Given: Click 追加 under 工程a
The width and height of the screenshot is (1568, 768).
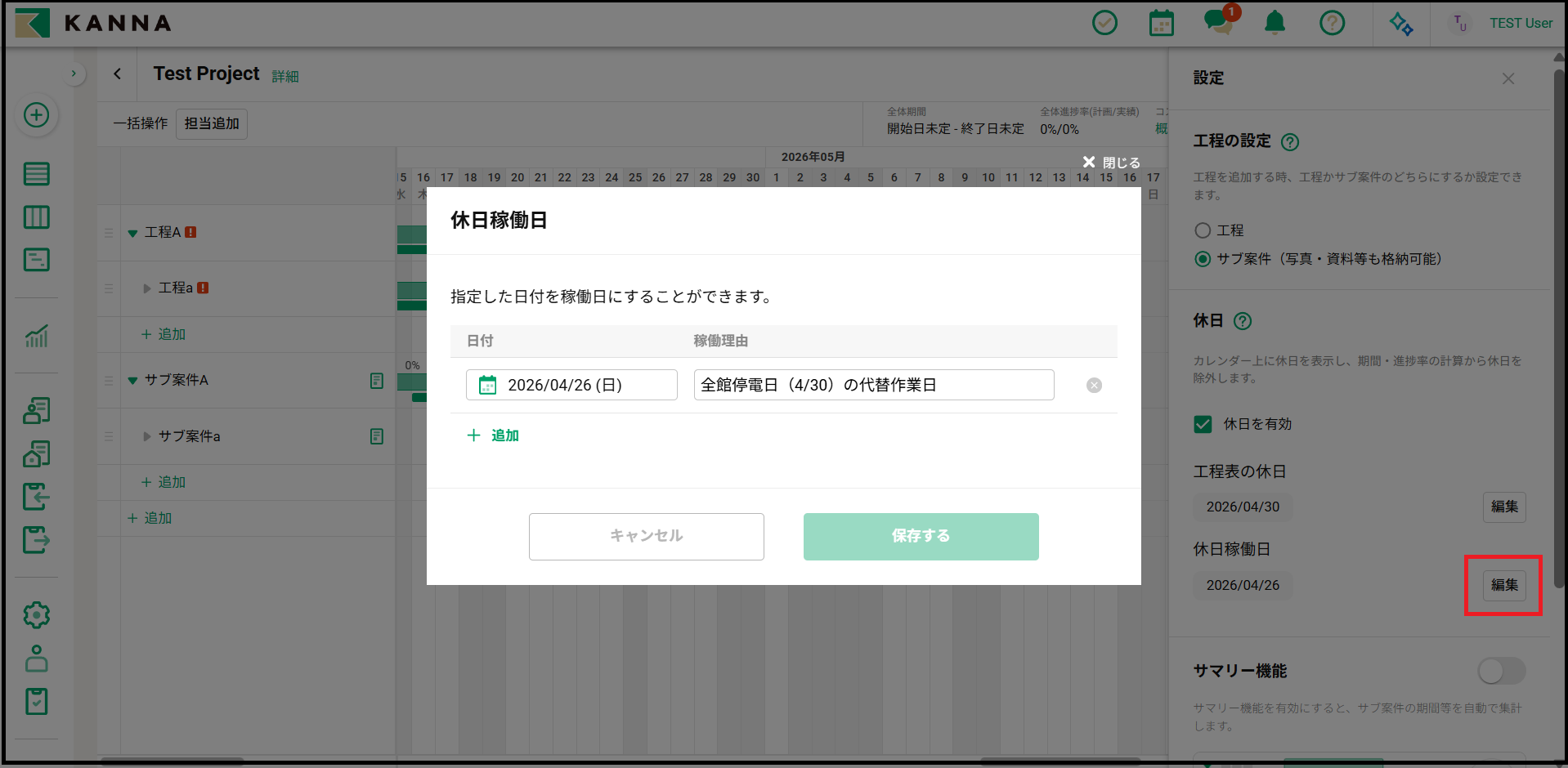Looking at the screenshot, I should (x=164, y=334).
